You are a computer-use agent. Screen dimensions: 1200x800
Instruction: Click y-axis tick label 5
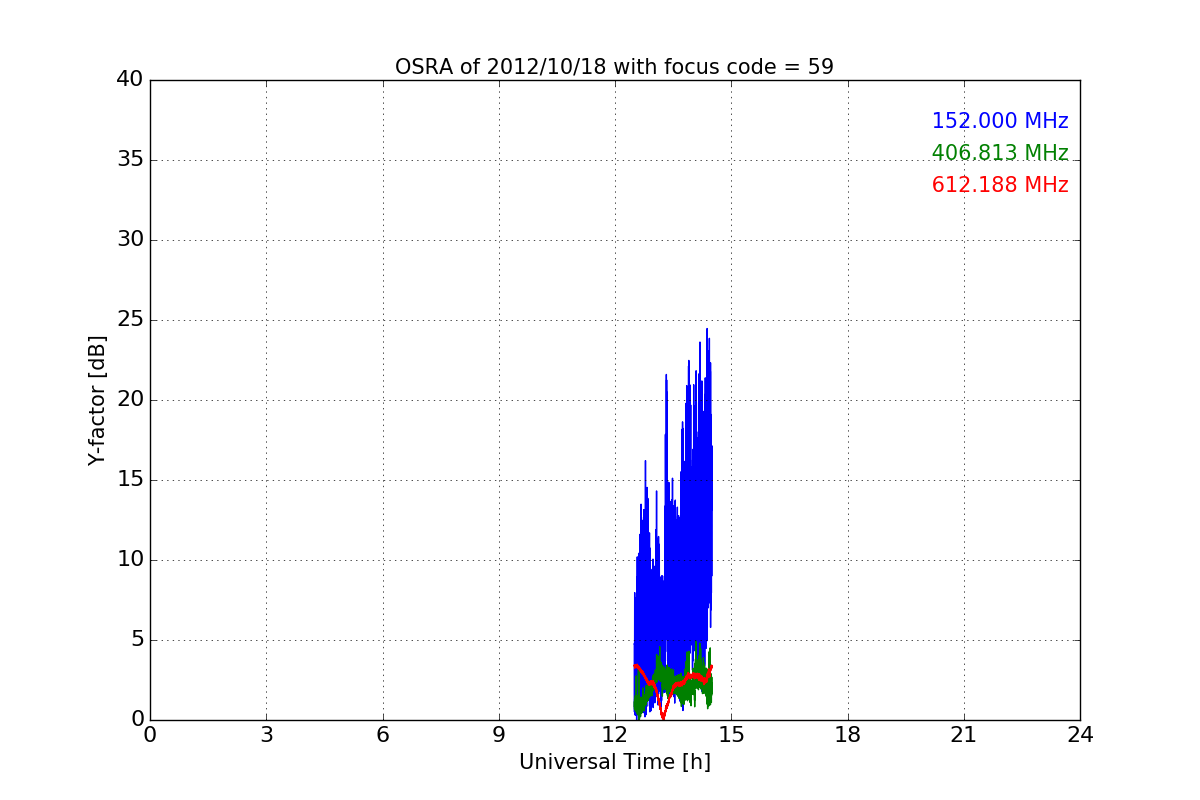click(x=136, y=640)
